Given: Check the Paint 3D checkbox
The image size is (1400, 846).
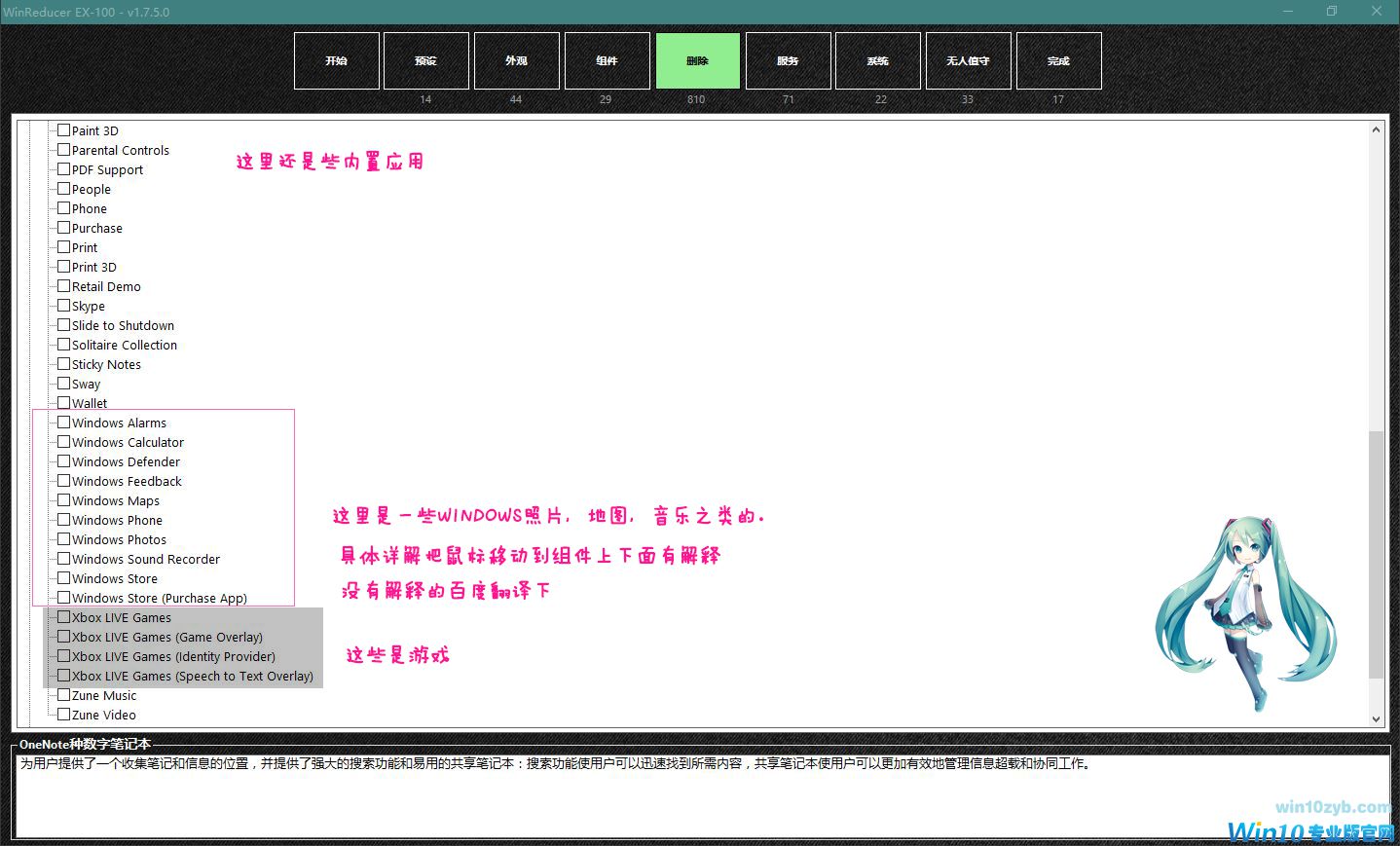Looking at the screenshot, I should click(63, 129).
